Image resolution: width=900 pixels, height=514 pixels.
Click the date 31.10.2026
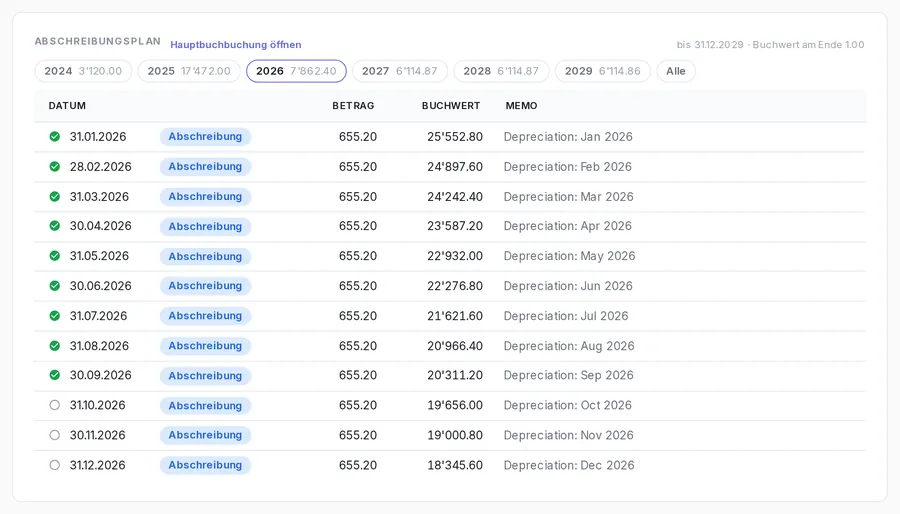(98, 405)
